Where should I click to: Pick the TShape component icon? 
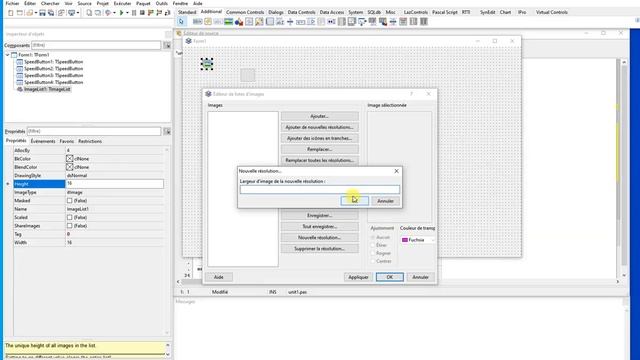coord(239,21)
